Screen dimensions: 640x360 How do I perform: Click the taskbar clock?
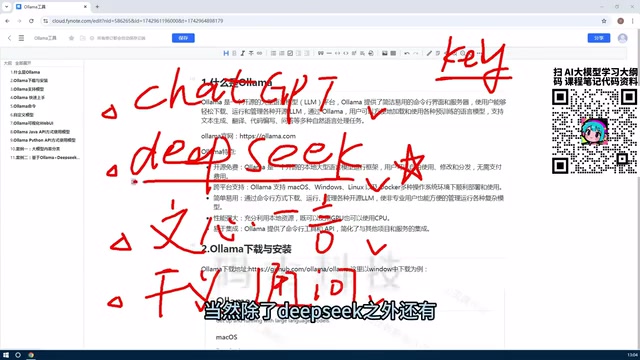pyautogui.click(x=633, y=355)
